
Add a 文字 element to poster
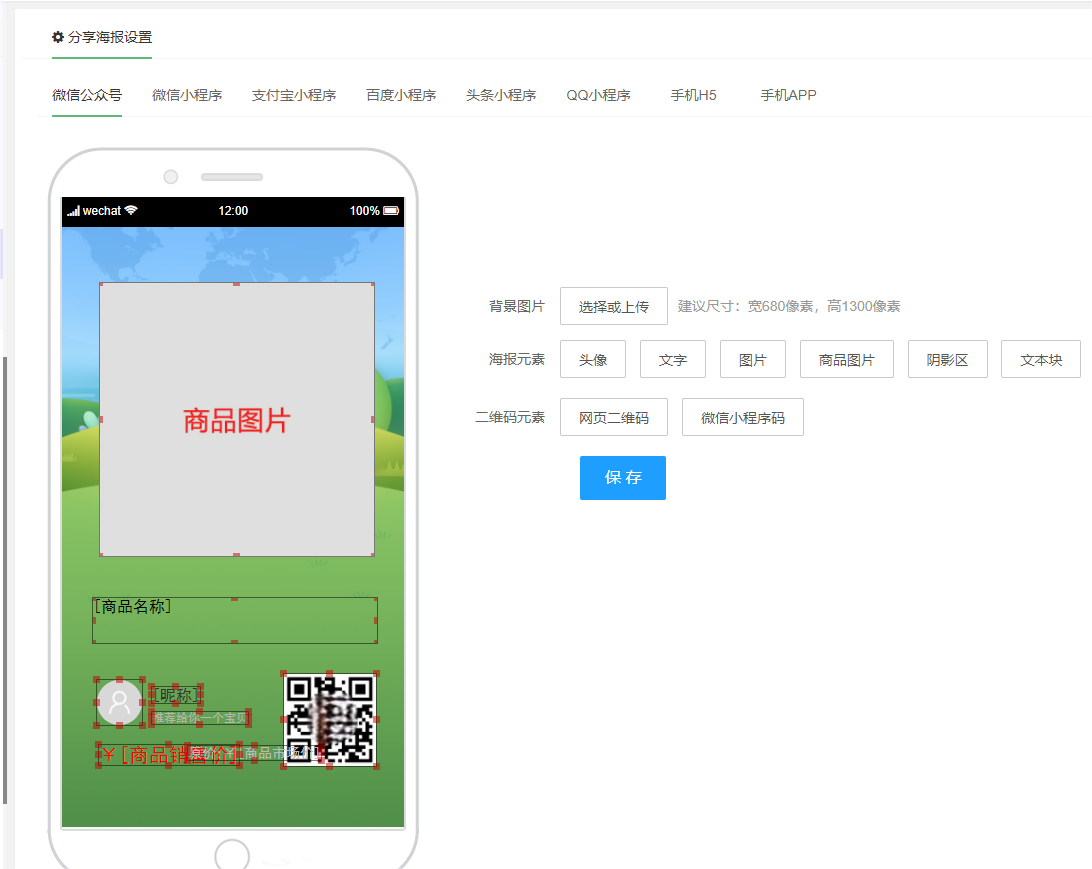pyautogui.click(x=673, y=360)
